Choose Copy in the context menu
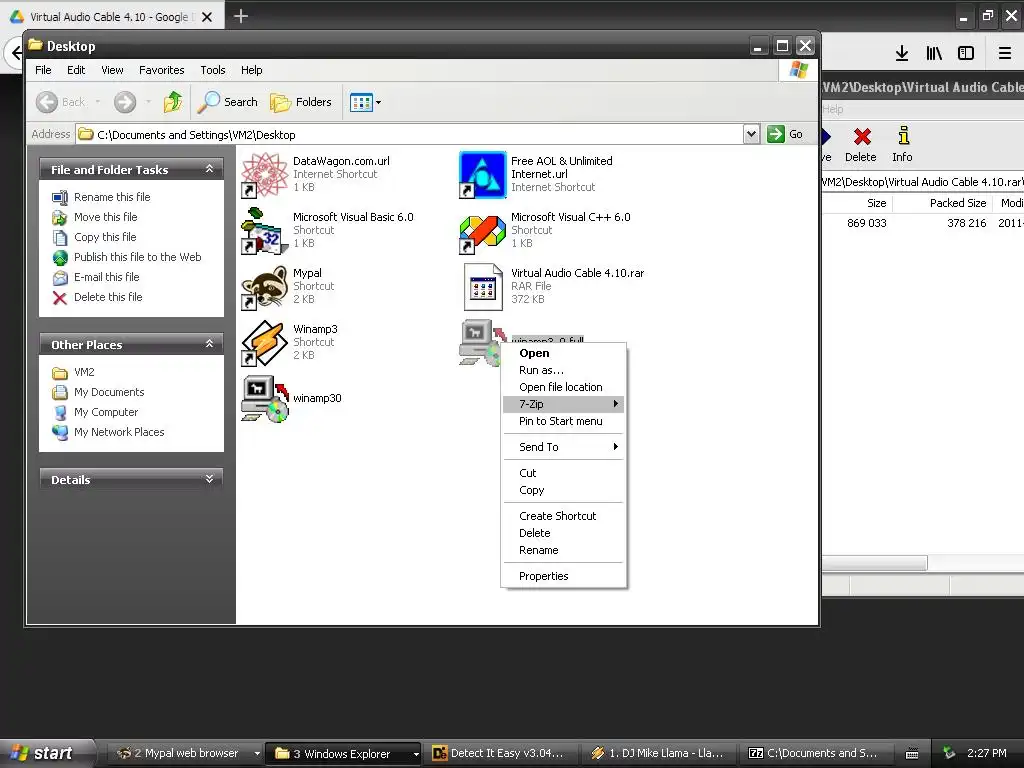 click(562, 490)
